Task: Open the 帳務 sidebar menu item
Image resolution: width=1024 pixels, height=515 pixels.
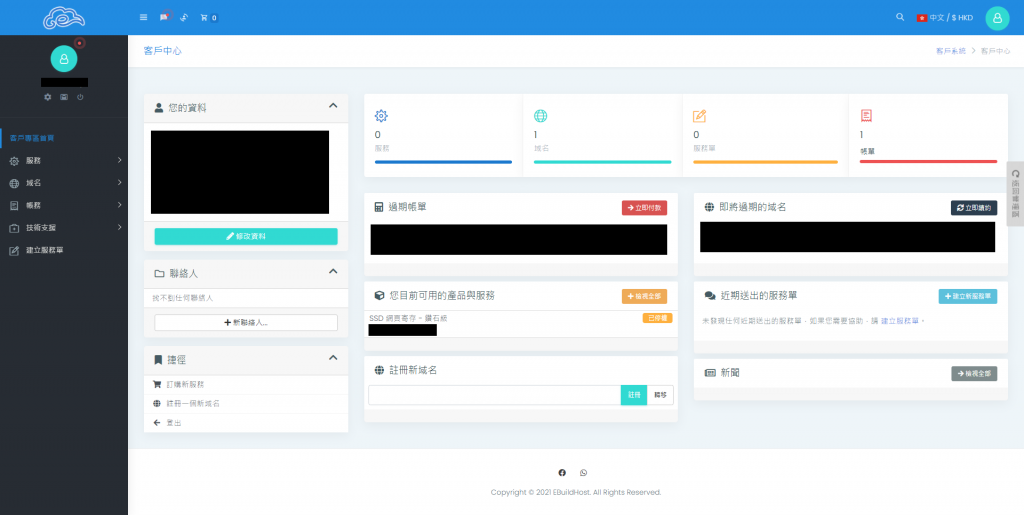Action: pos(64,205)
